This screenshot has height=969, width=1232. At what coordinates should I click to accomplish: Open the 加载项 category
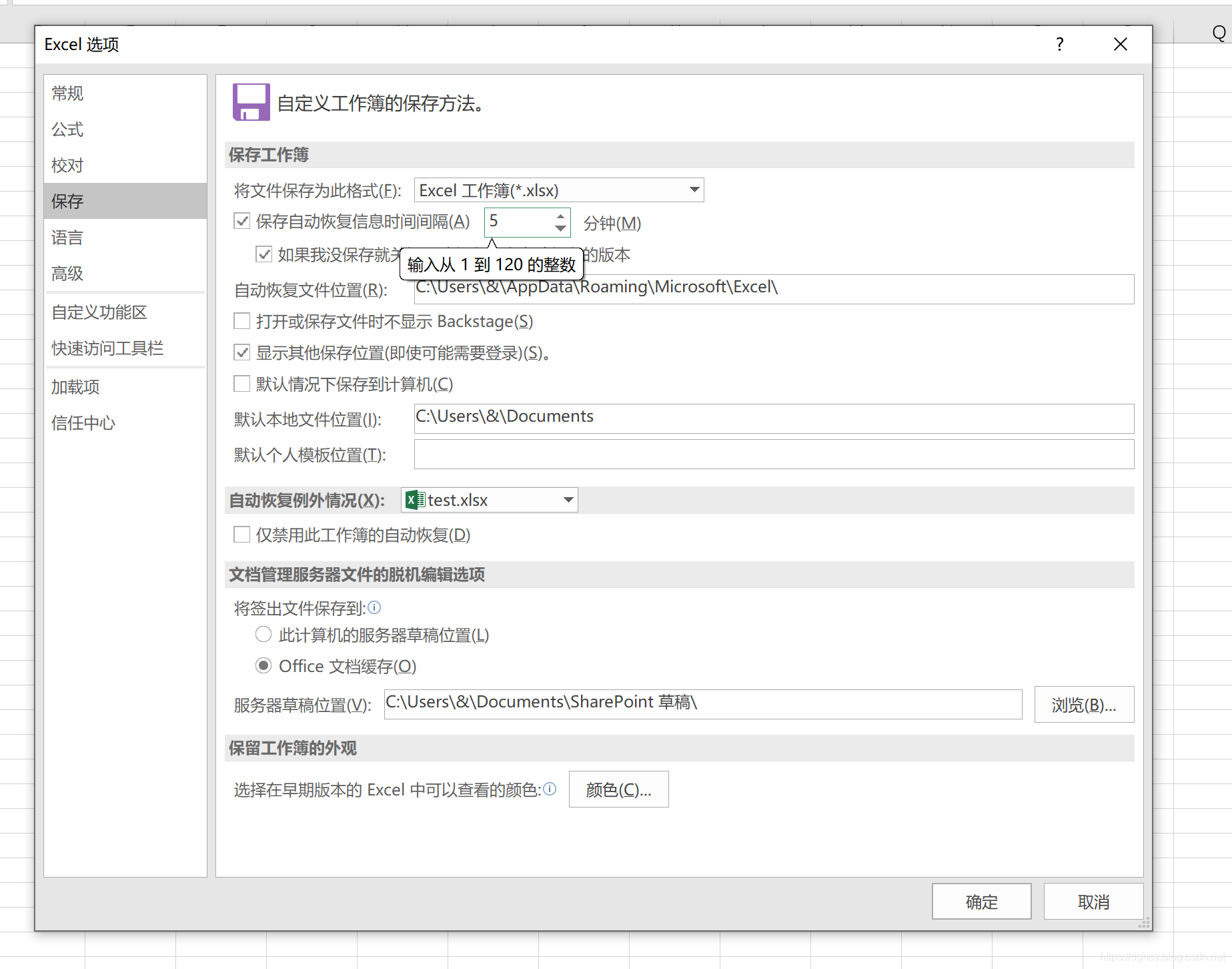tap(125, 387)
